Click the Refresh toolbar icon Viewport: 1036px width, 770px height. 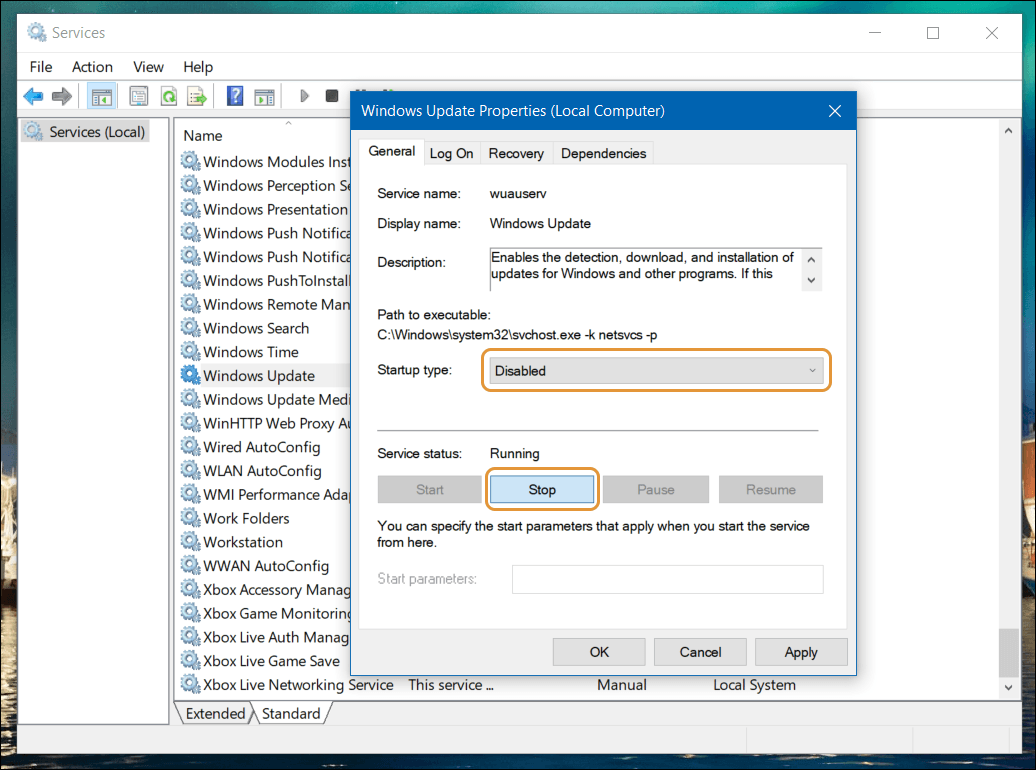tap(168, 96)
